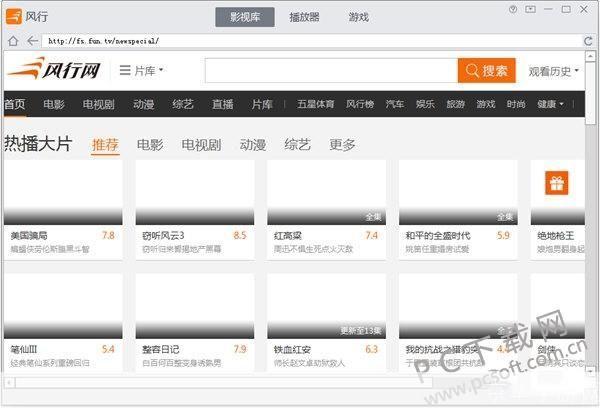
Task: Select 推荐 tab under 热播大片
Action: (x=105, y=145)
